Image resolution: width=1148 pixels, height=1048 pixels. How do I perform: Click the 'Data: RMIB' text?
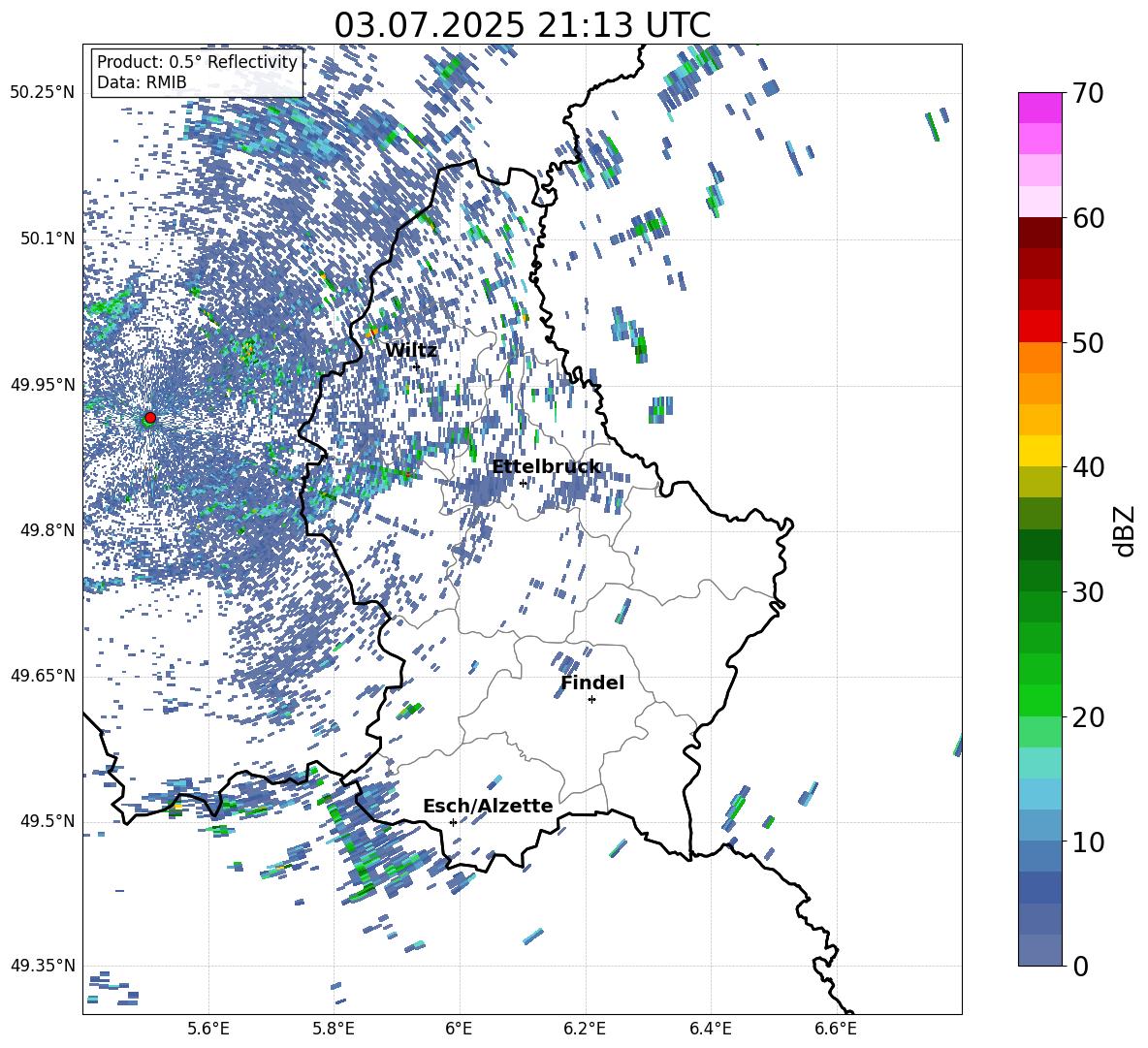click(x=142, y=82)
